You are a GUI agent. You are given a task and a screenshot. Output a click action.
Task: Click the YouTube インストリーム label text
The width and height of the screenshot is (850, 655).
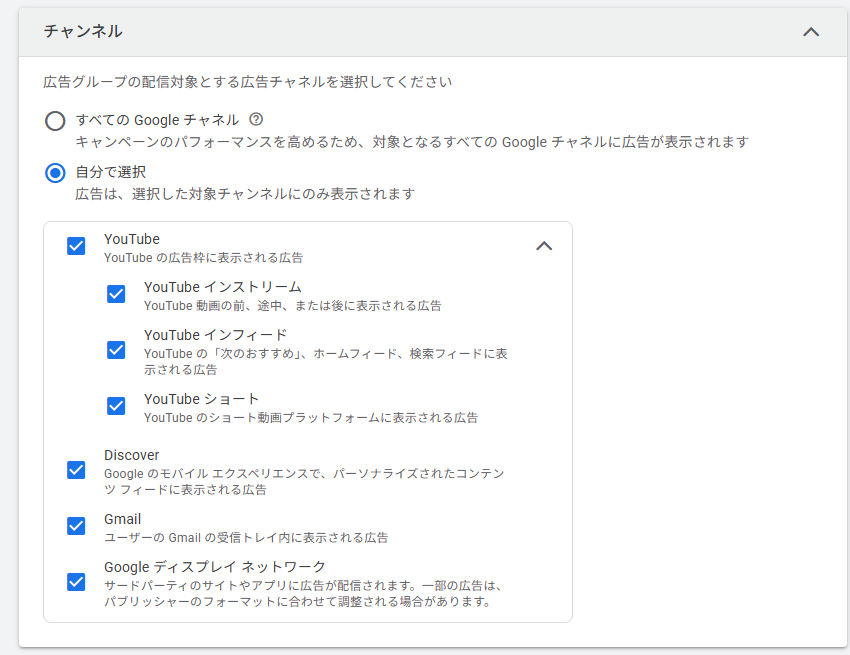coord(222,287)
